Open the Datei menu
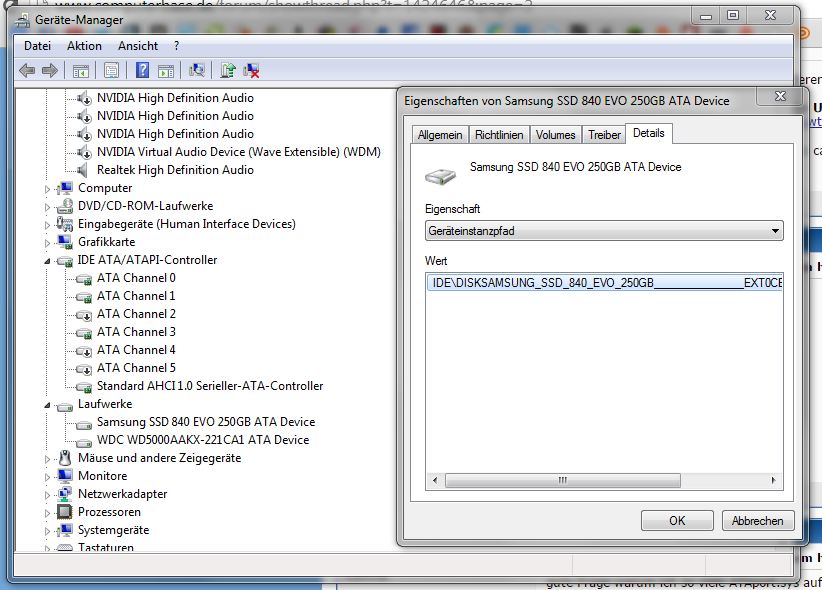822x590 pixels. pos(37,46)
